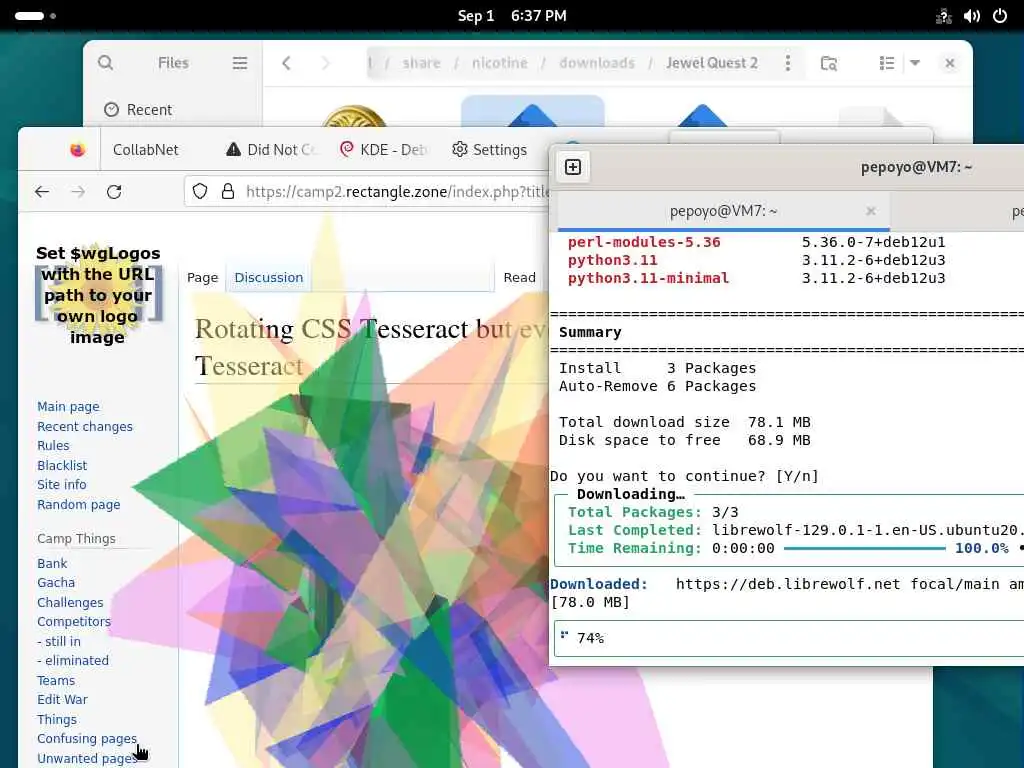Click the search folder icon in Files header

[829, 63]
